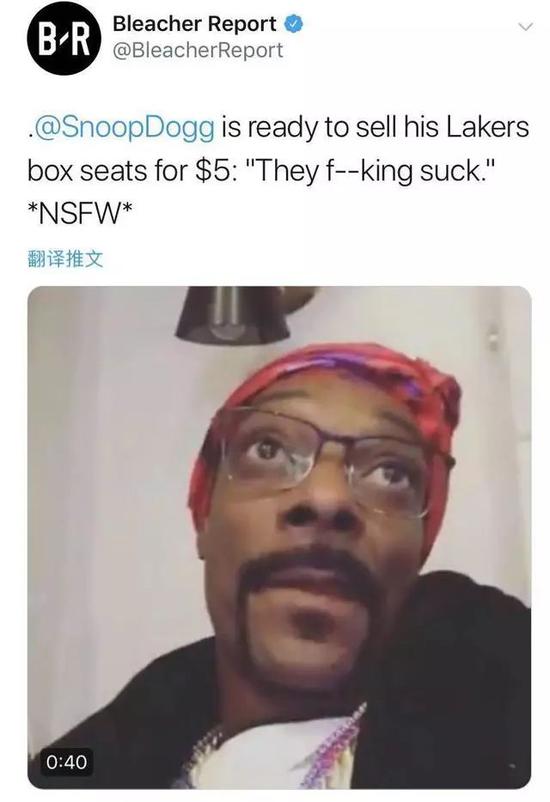This screenshot has width=550, height=802.
Task: Play the Snoop Dogg video
Action: [279, 537]
